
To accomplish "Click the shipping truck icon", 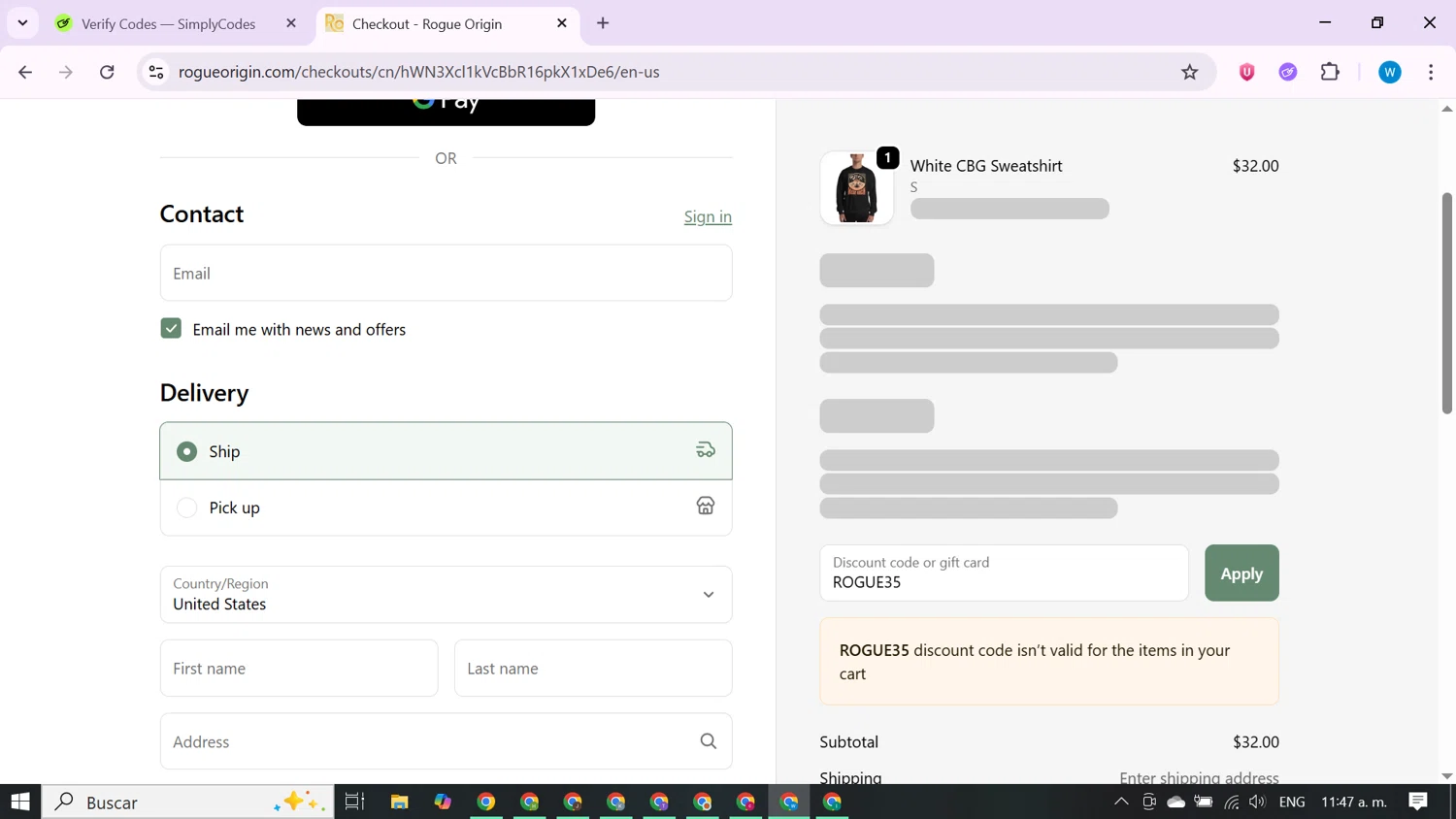I will coord(706,450).
